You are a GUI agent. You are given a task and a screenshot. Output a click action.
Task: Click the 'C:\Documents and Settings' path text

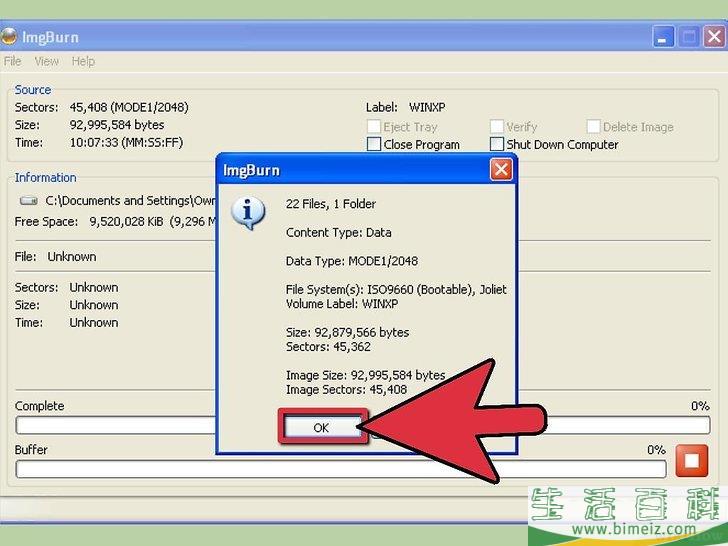(130, 201)
